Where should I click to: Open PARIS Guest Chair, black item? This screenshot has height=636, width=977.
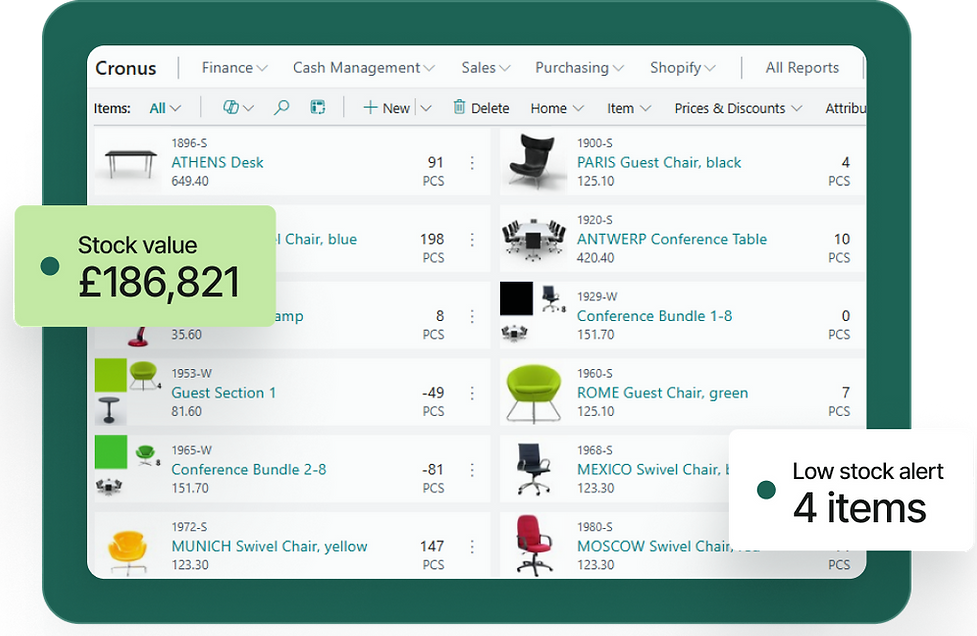(x=659, y=163)
